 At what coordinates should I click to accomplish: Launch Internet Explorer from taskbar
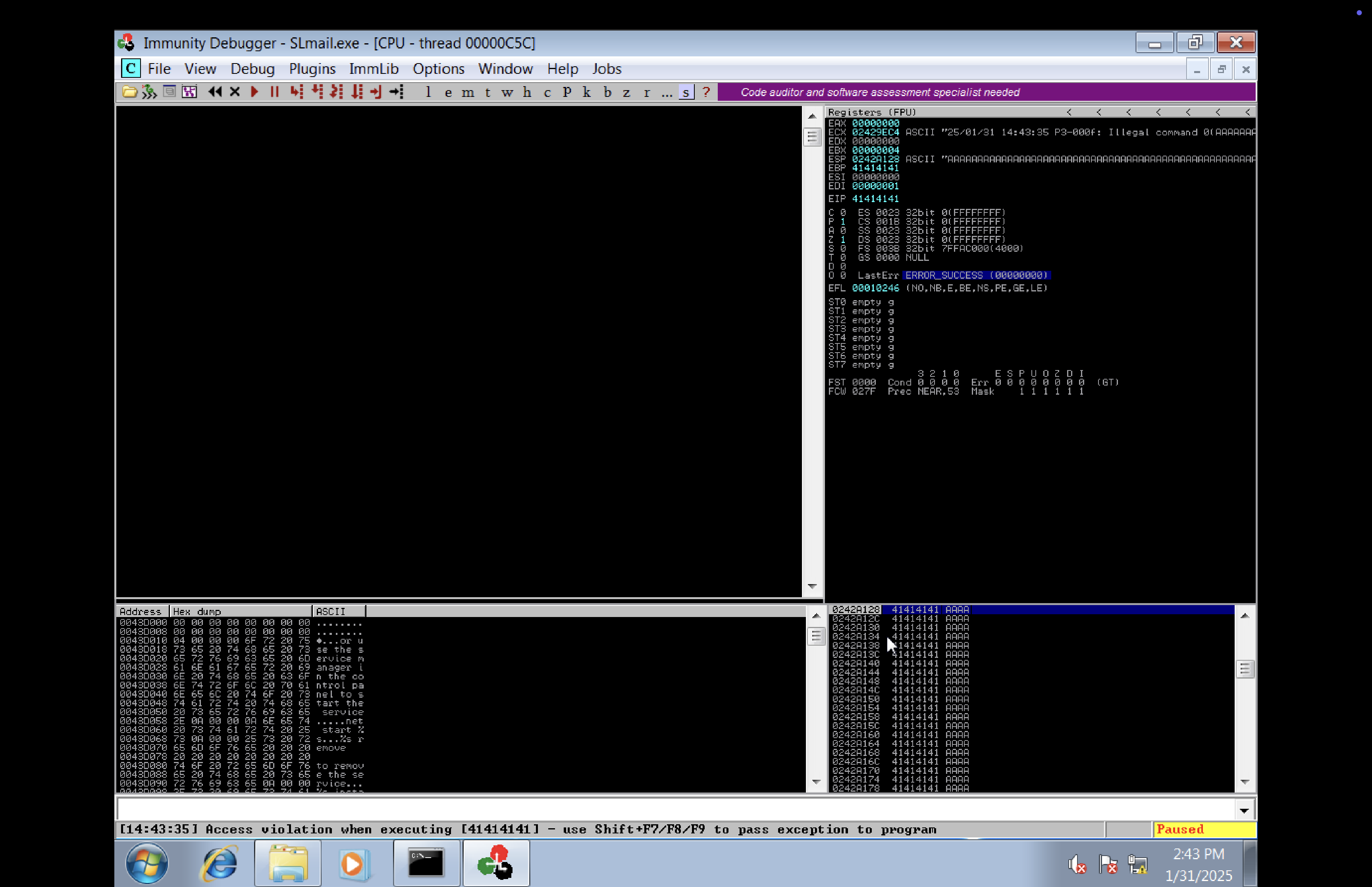[219, 863]
